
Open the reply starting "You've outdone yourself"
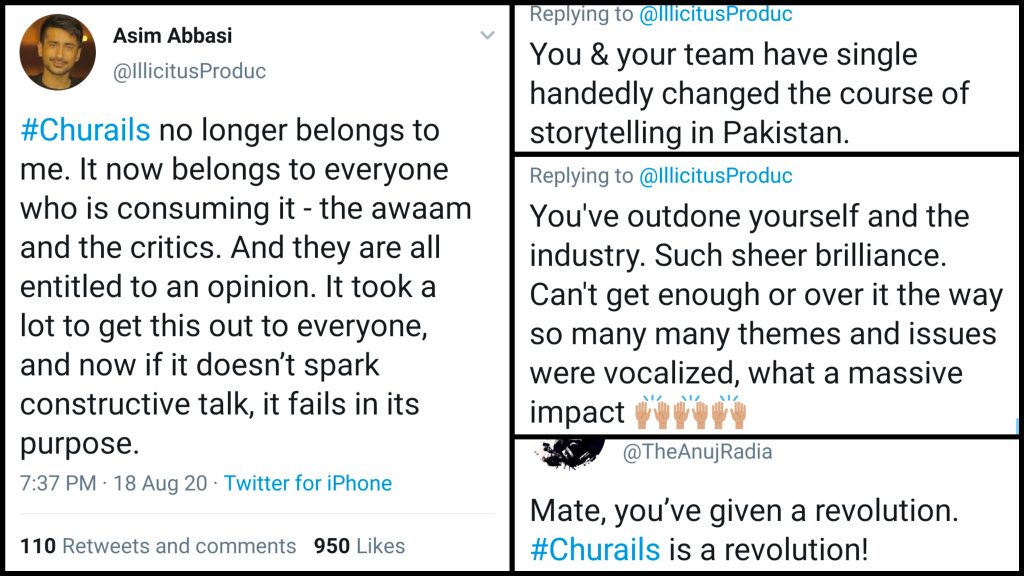765,295
